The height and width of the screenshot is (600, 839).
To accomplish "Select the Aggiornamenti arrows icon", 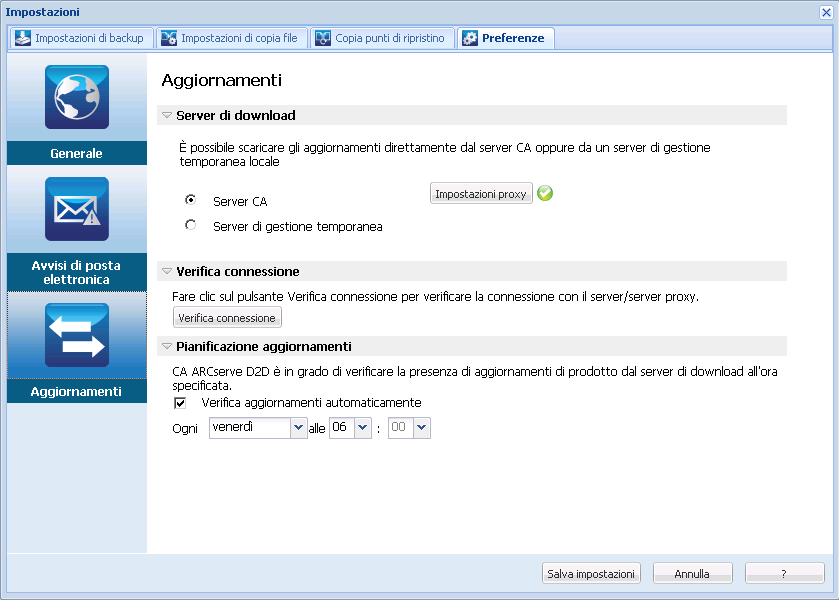I will click(x=77, y=335).
